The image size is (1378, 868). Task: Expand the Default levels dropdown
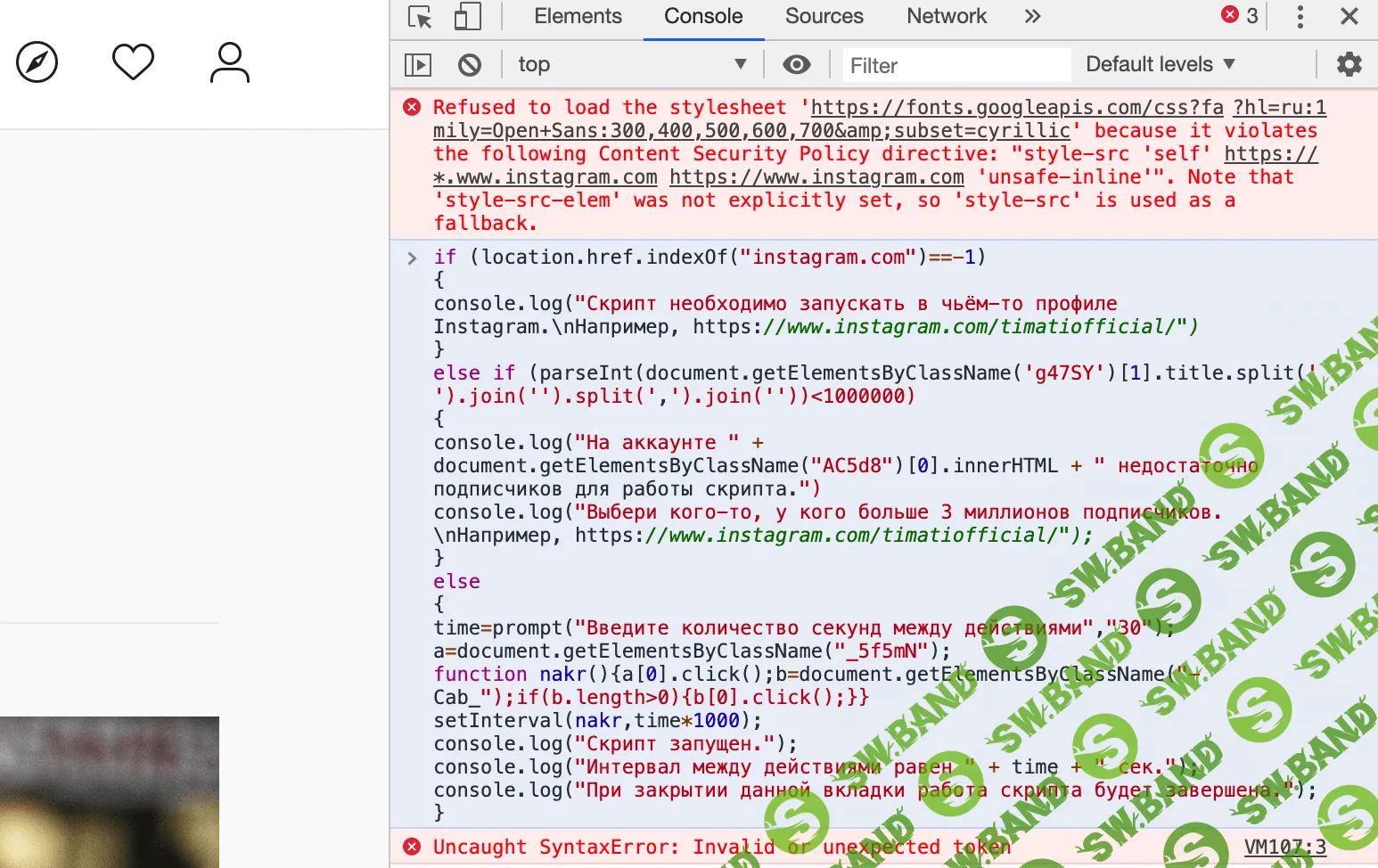coord(1160,64)
